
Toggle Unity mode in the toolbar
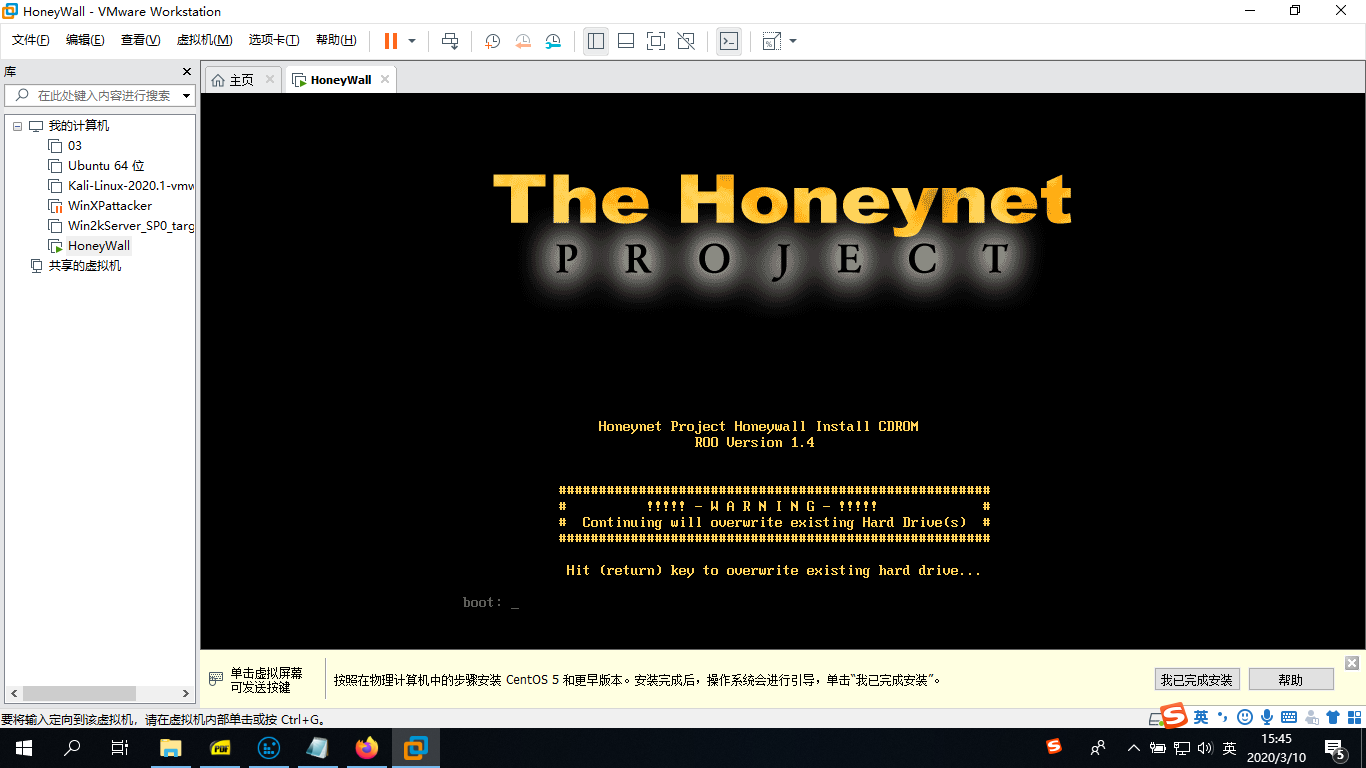(686, 41)
